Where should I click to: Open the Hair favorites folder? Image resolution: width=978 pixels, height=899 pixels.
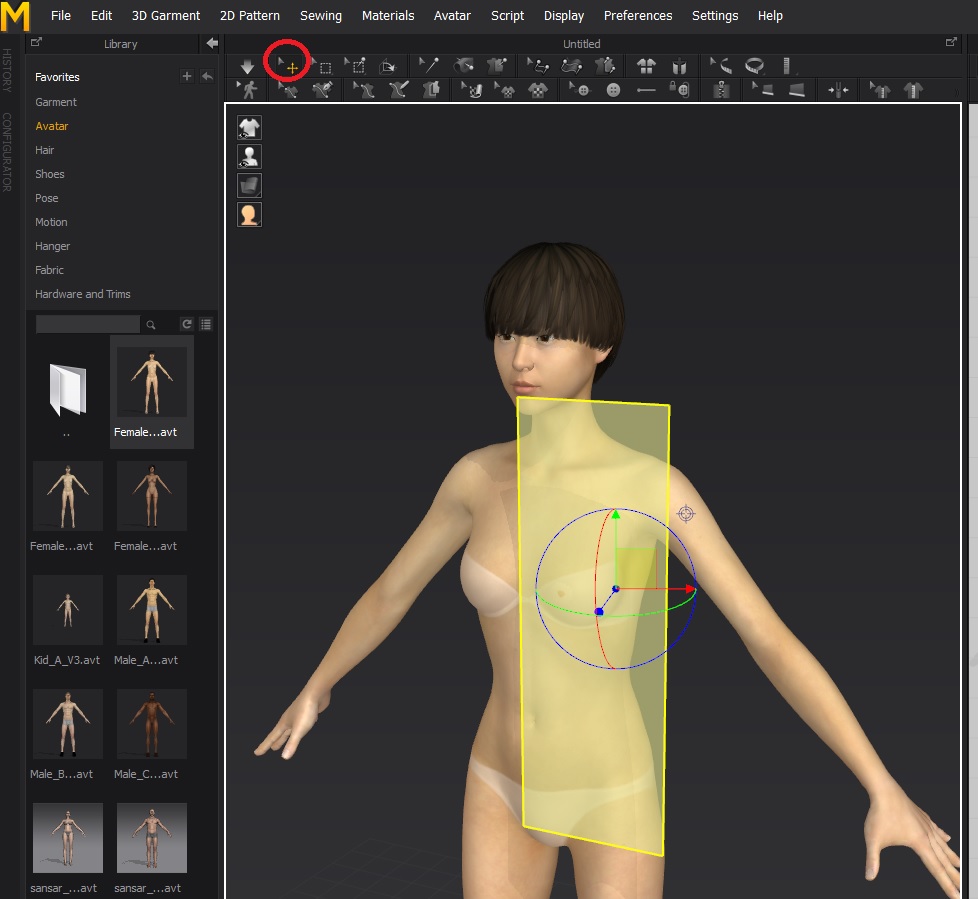(44, 150)
